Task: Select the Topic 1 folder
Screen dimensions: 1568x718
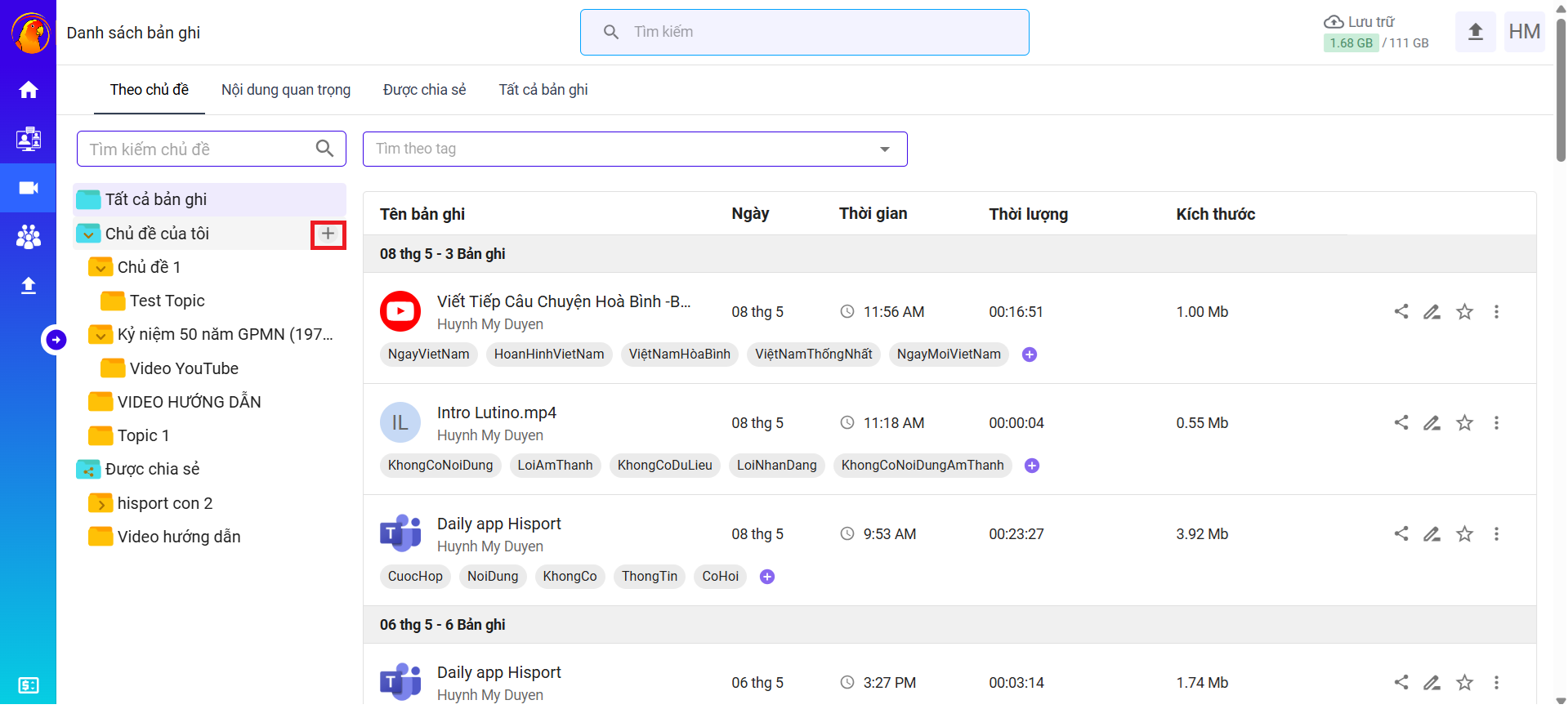Action: (143, 435)
